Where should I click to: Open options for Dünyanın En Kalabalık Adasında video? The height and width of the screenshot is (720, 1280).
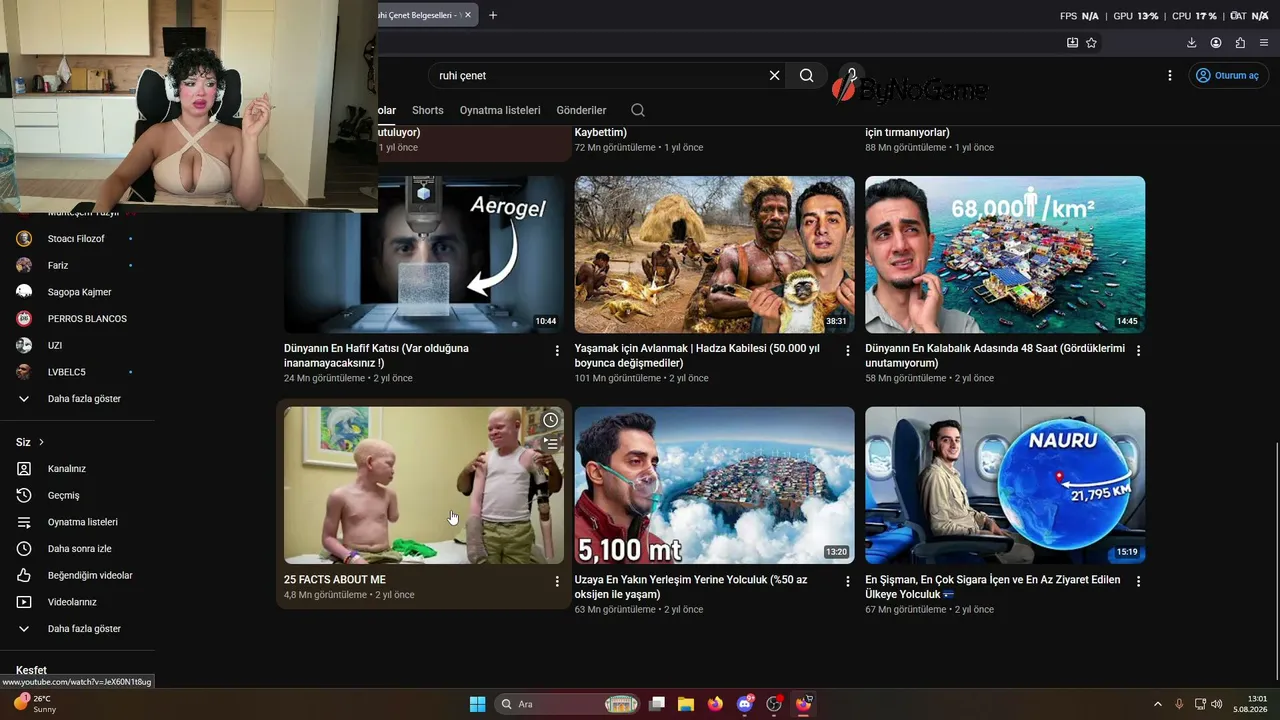tap(1138, 351)
